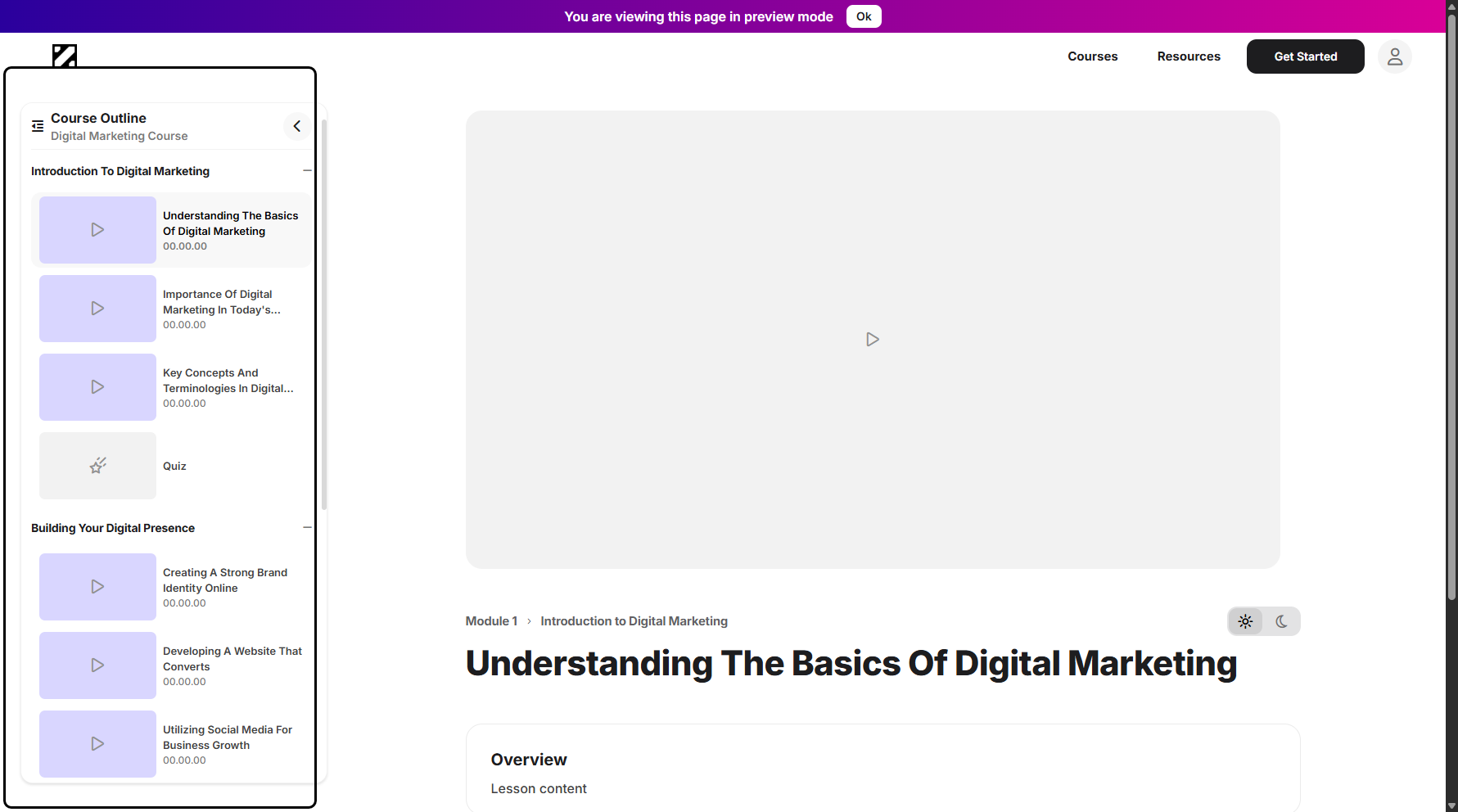Collapse the Course Outline sidebar chevron
This screenshot has height=812, width=1458.
[297, 126]
